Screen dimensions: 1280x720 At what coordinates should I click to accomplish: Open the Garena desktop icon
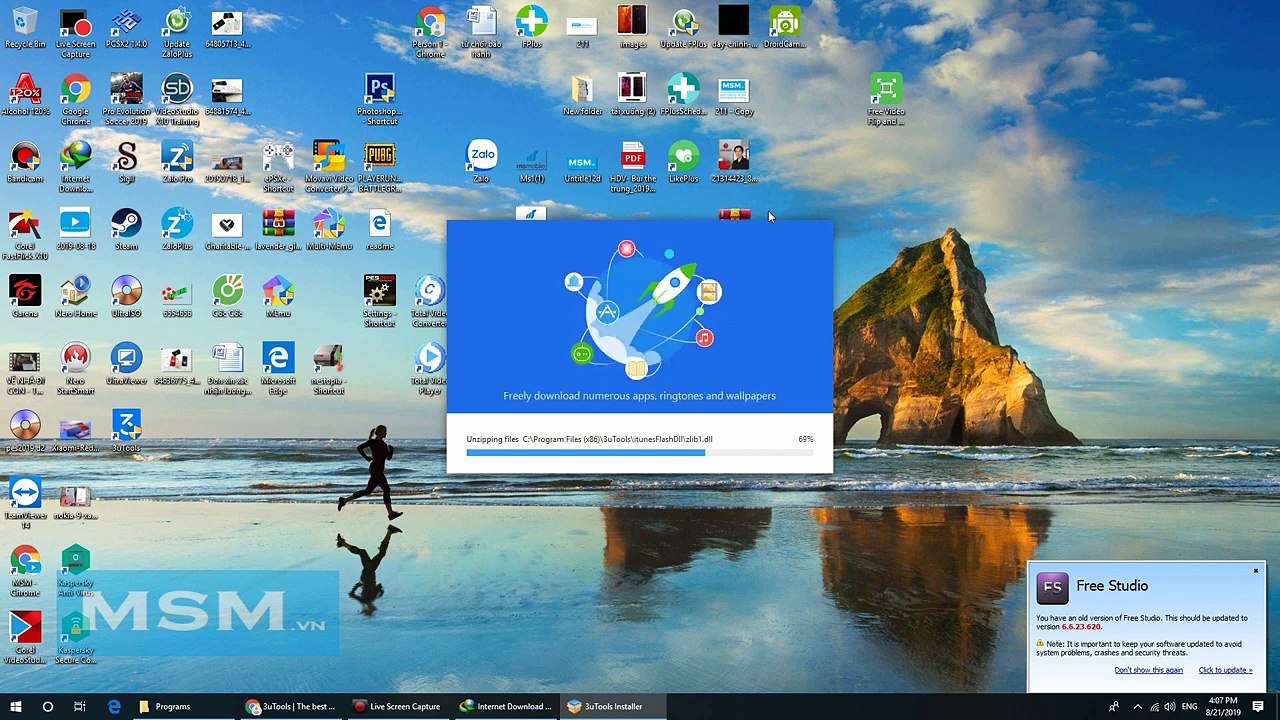pos(25,297)
